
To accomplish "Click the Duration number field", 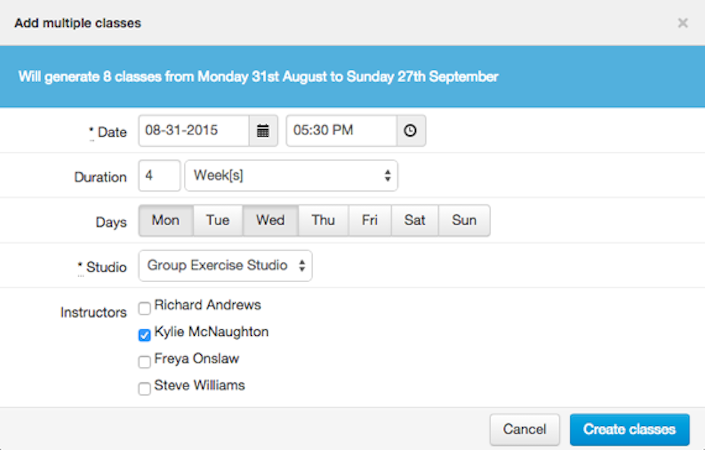I will point(160,176).
